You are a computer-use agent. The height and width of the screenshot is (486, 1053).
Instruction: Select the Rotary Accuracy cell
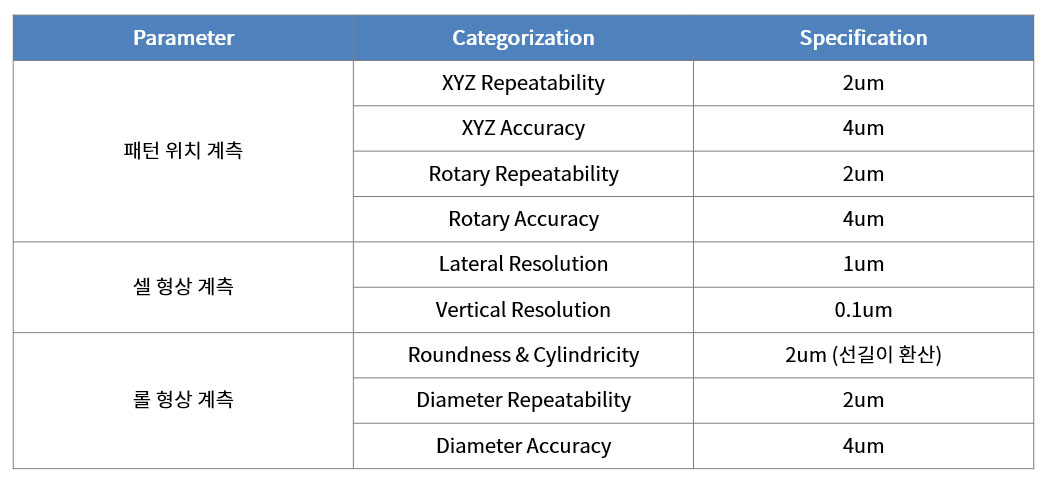(x=523, y=219)
